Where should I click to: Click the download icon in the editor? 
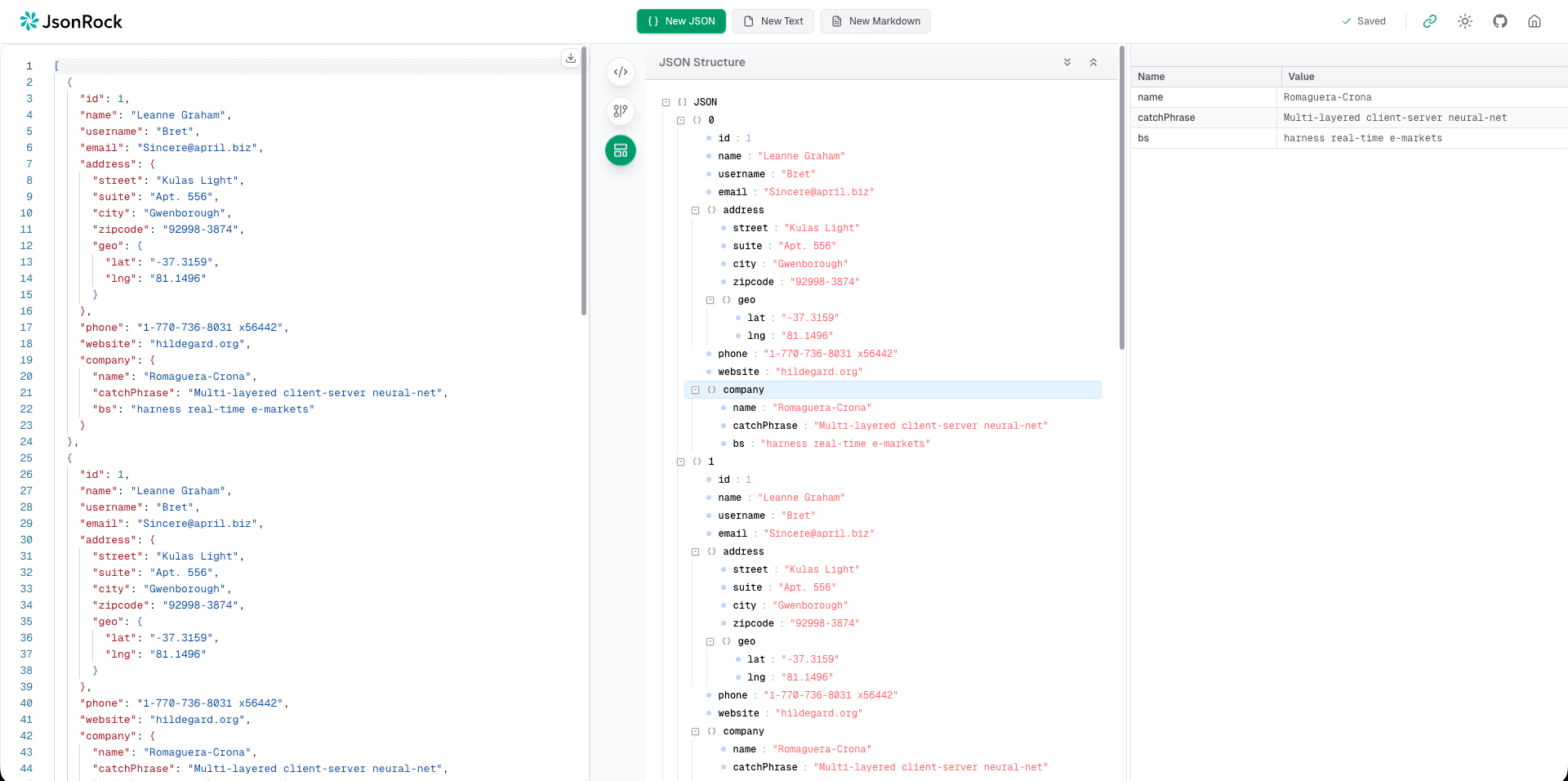pyautogui.click(x=571, y=58)
